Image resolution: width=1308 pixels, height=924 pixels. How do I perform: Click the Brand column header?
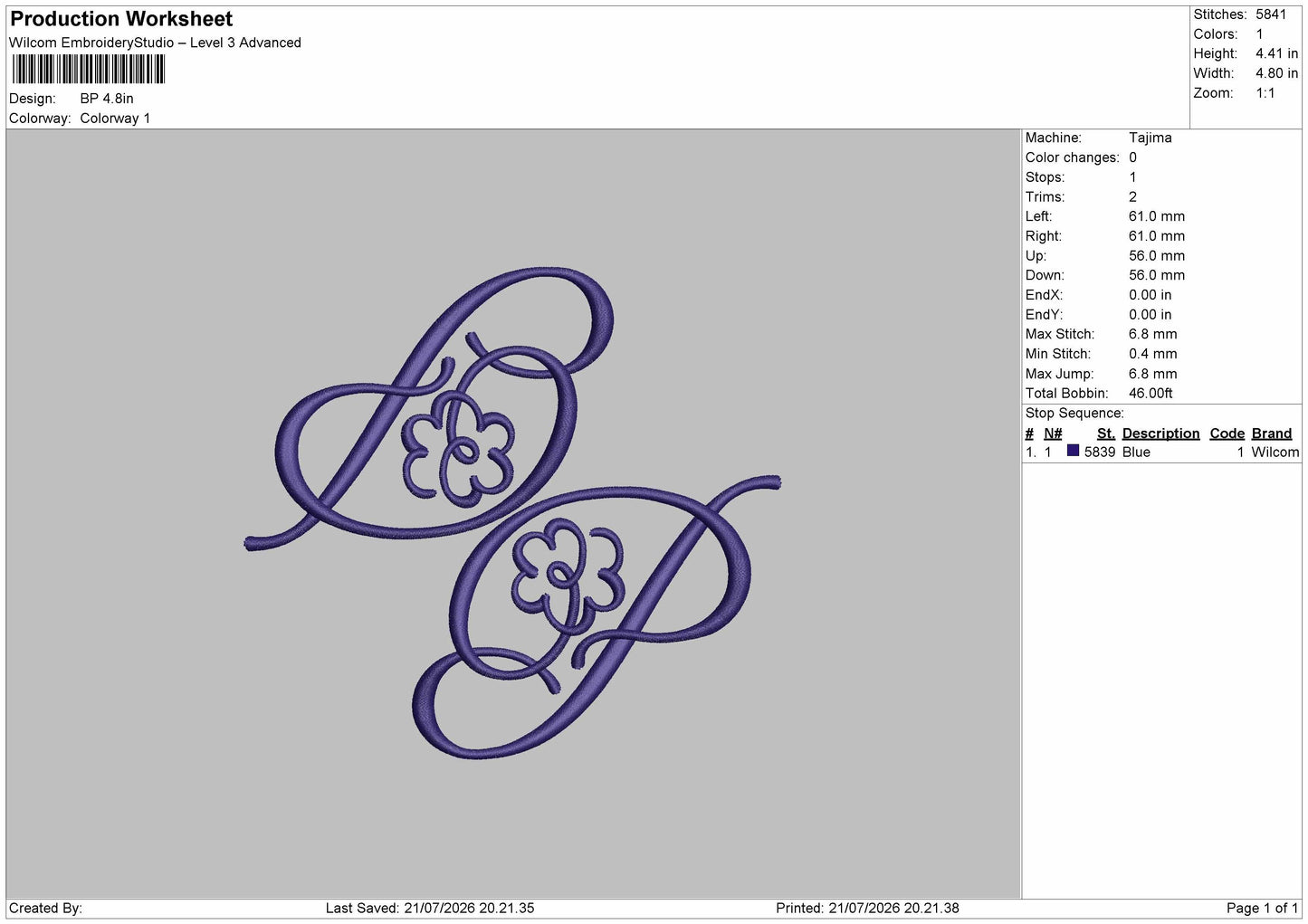point(1271,433)
